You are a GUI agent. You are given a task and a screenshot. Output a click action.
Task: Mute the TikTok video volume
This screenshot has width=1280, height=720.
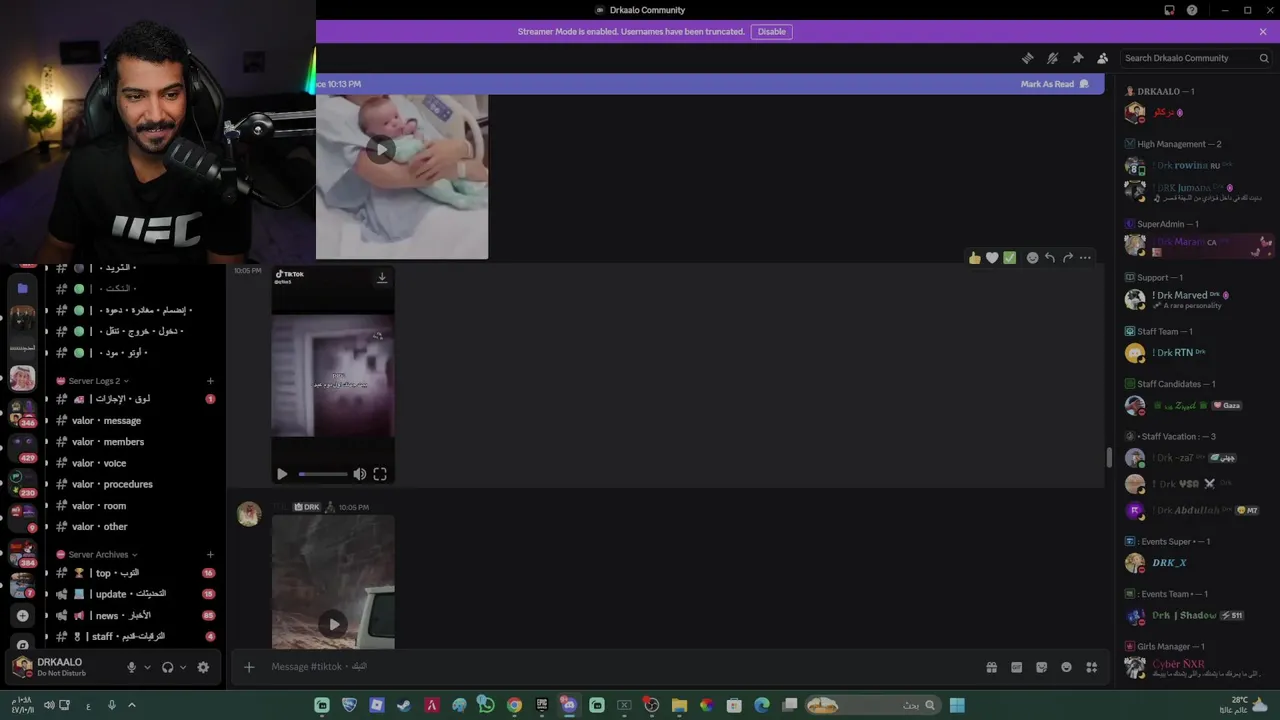click(360, 474)
